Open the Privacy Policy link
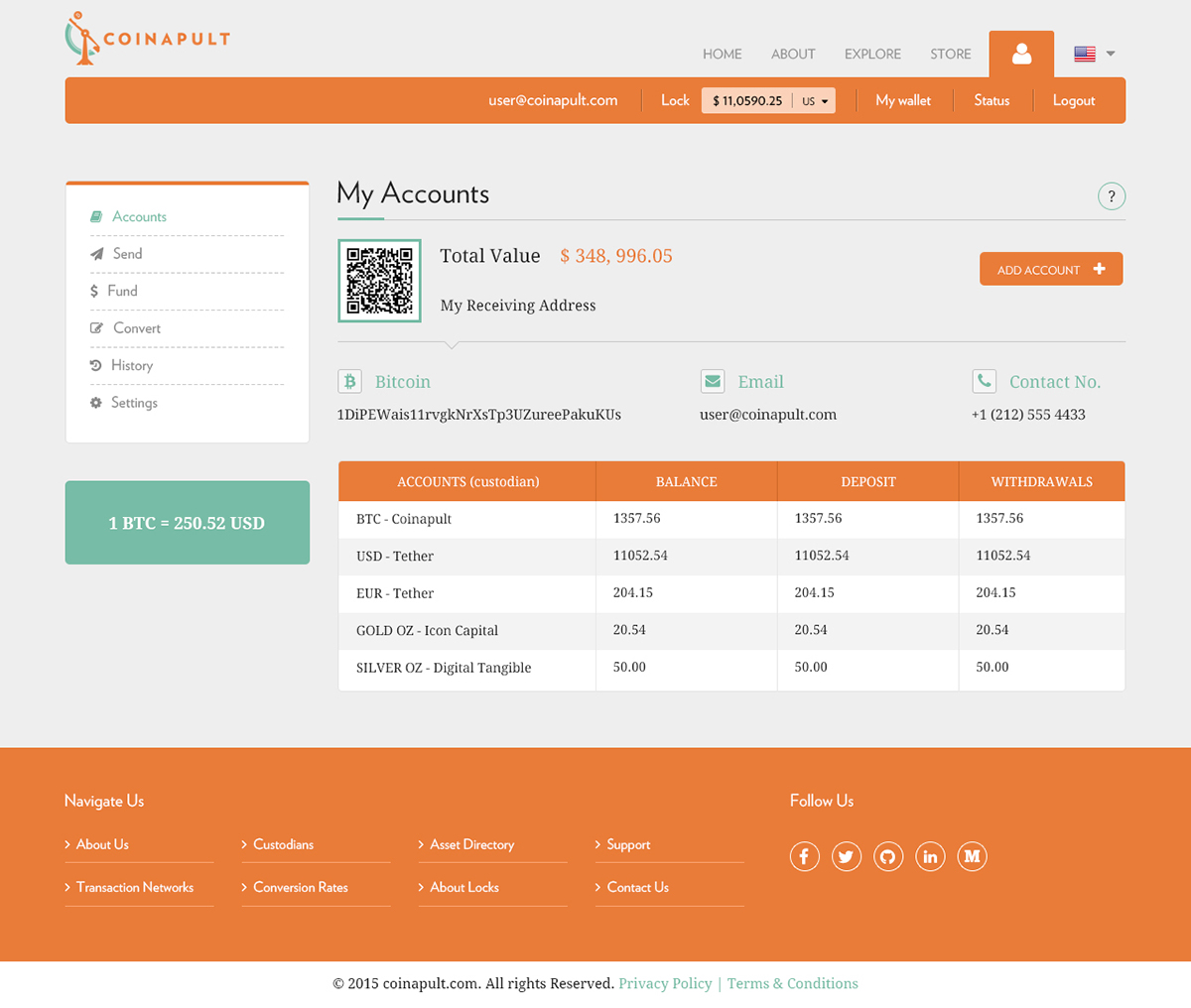The image size is (1191, 1008). click(665, 983)
